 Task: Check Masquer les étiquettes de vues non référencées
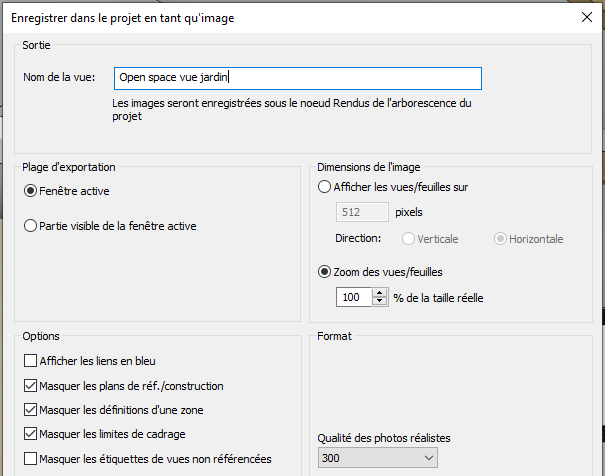(30, 459)
